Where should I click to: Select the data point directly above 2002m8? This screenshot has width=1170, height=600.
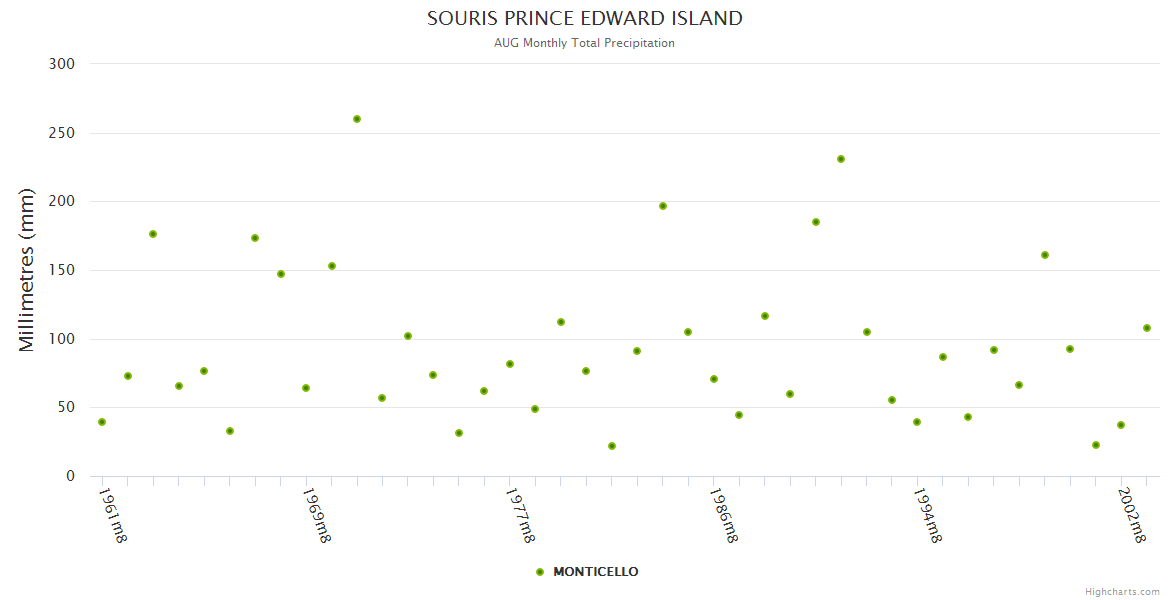tap(1121, 425)
